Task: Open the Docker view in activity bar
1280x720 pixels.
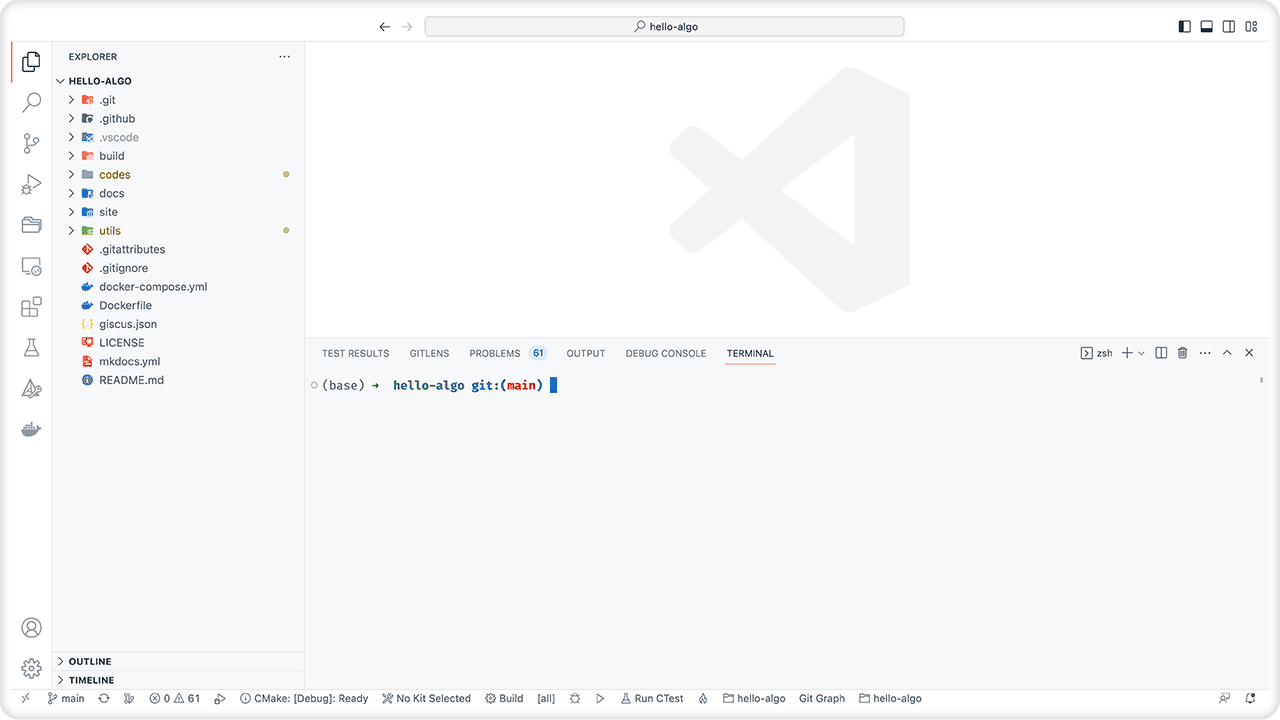Action: [32, 430]
